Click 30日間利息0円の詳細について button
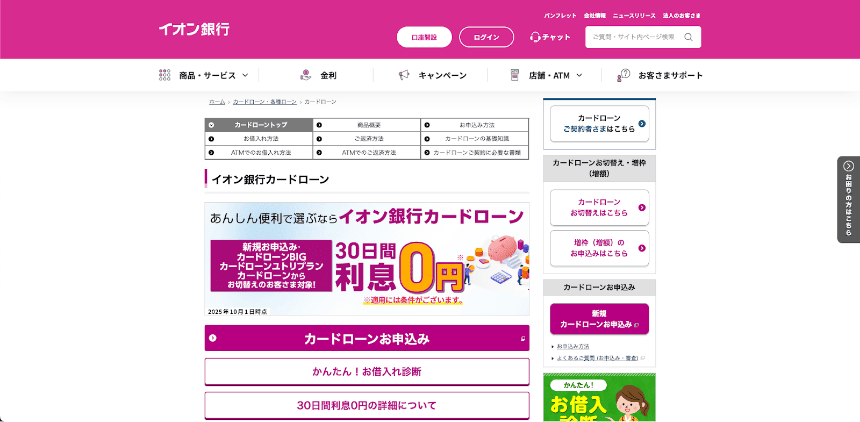Image resolution: width=860 pixels, height=422 pixels. [x=367, y=406]
